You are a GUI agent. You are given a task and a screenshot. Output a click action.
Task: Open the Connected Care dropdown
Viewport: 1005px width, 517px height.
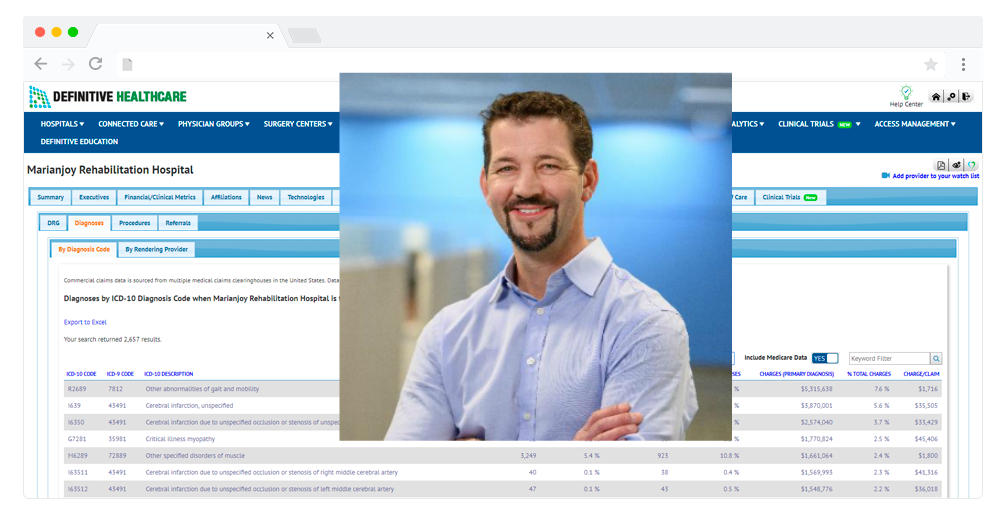131,124
